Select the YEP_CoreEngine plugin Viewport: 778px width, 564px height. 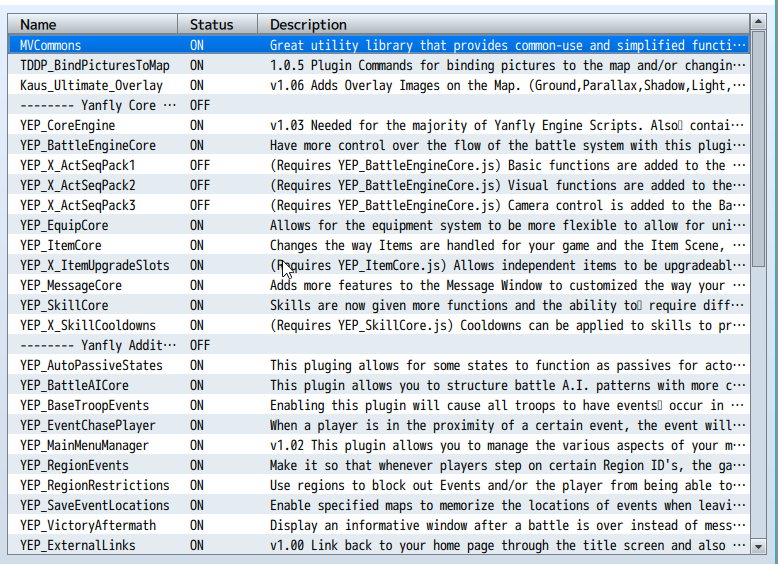point(379,125)
